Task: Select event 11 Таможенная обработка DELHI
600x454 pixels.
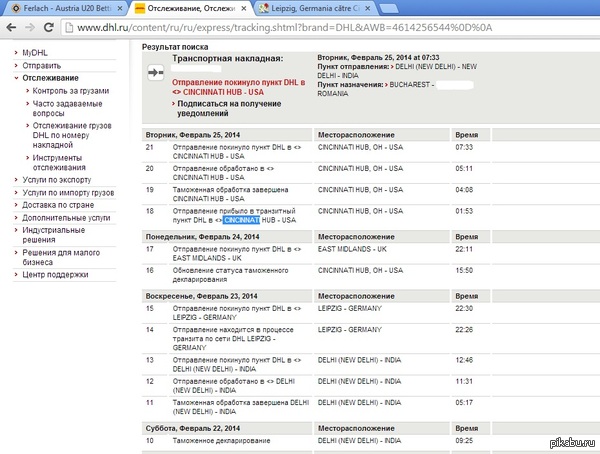Action: tap(241, 407)
